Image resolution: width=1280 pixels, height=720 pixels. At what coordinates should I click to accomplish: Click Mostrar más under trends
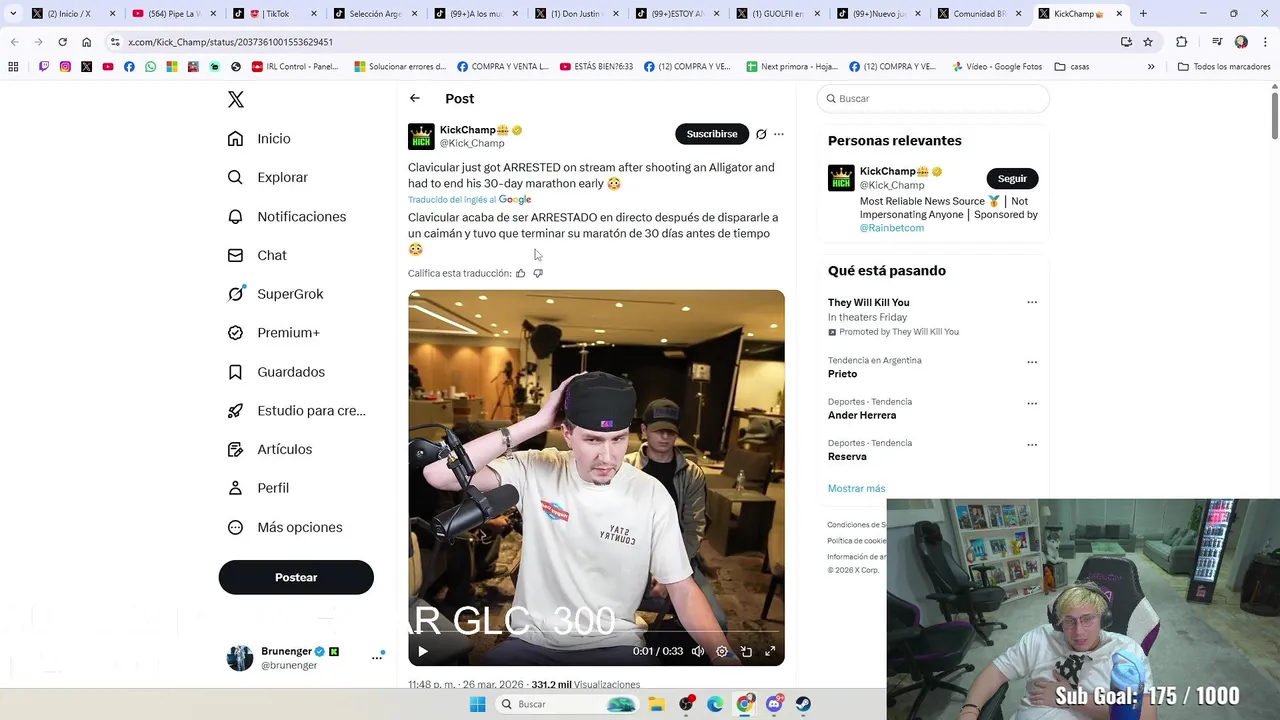pos(856,488)
